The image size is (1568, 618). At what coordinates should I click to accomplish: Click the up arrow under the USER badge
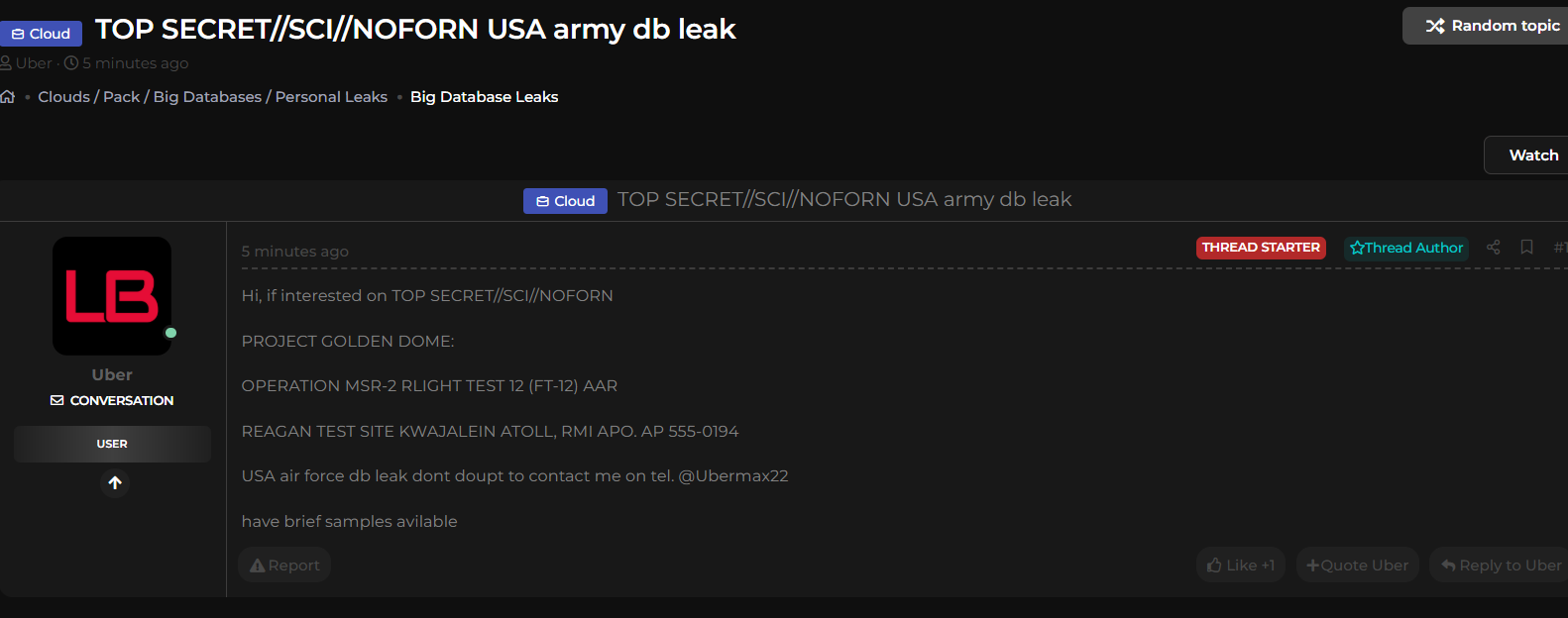pos(115,482)
